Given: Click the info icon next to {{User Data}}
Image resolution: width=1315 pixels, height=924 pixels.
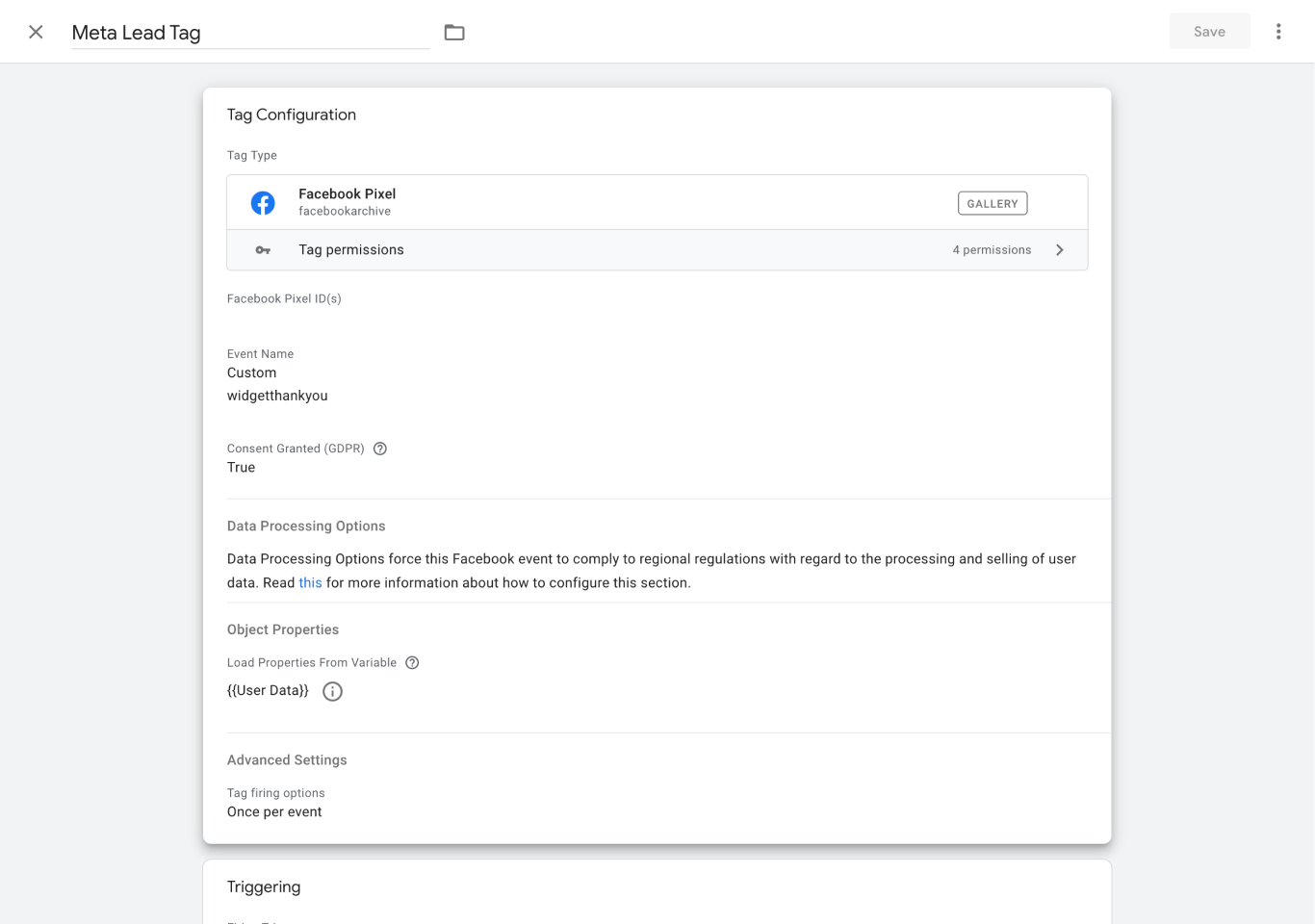Looking at the screenshot, I should click(x=332, y=691).
